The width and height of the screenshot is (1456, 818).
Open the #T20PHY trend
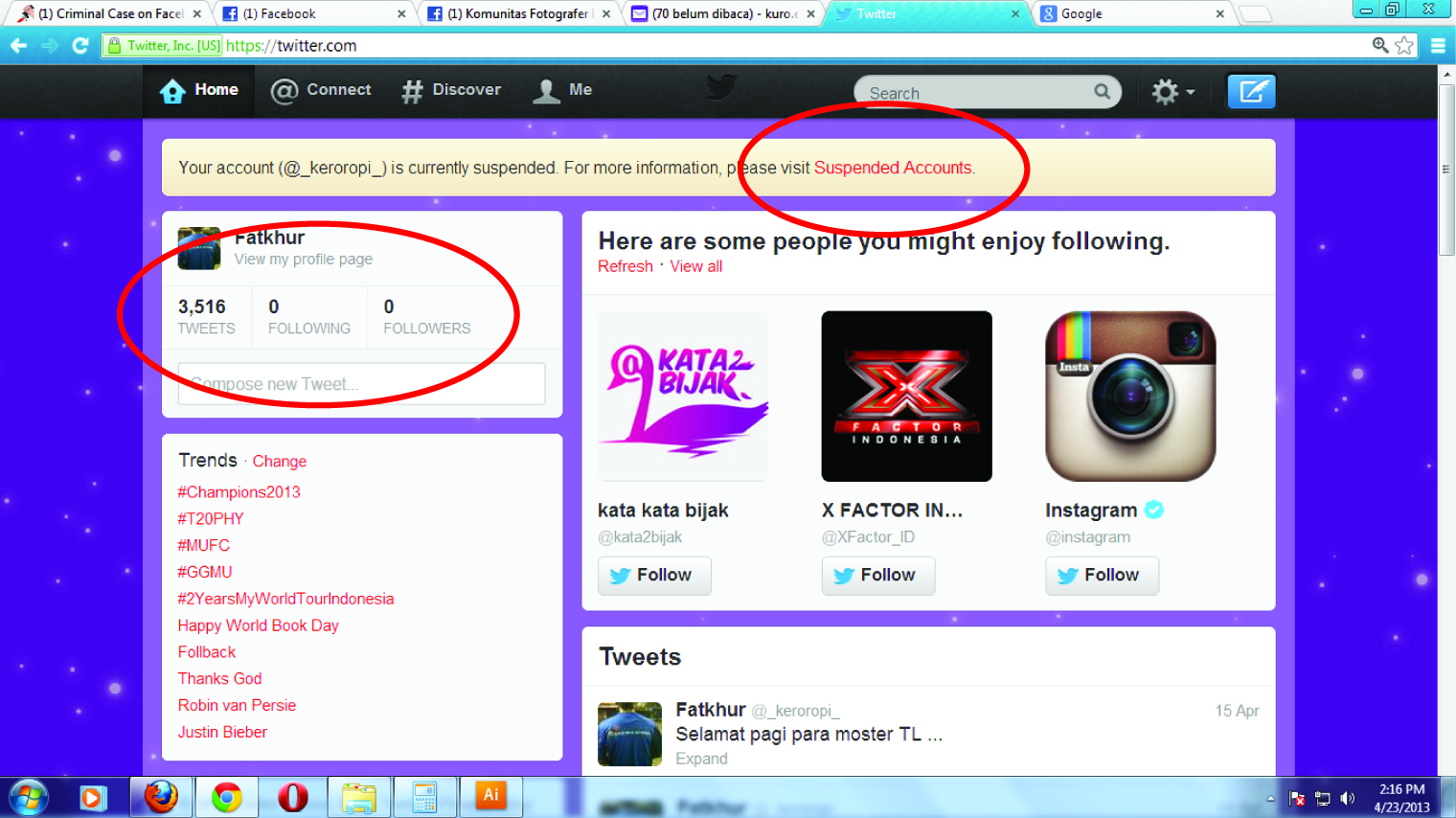pos(211,519)
